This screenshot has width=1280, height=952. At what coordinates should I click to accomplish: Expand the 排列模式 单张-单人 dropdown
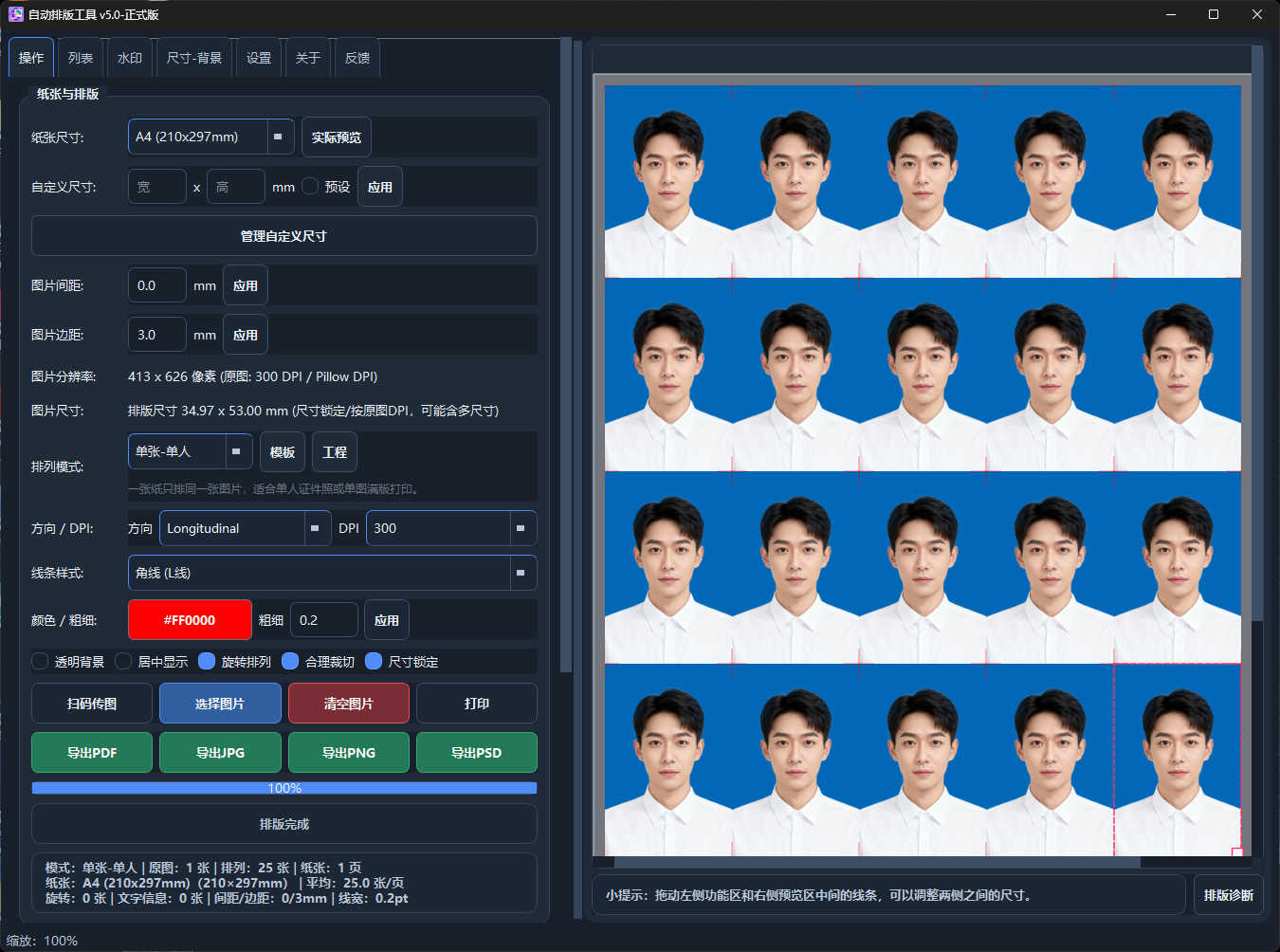click(x=191, y=451)
